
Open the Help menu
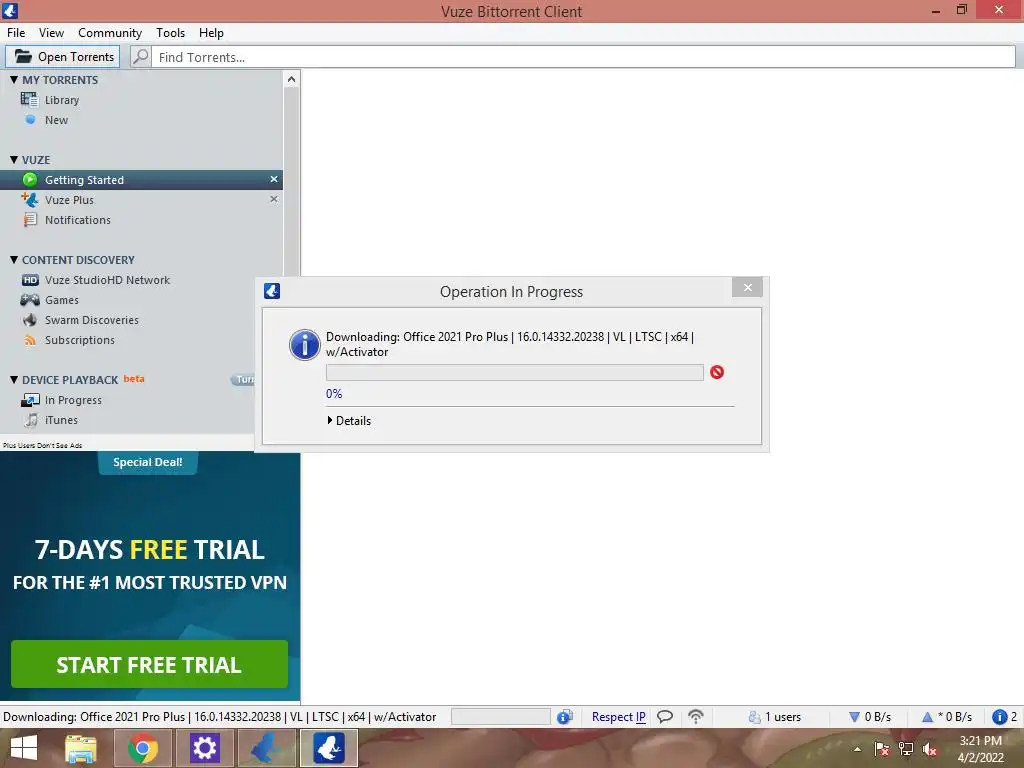tap(211, 33)
